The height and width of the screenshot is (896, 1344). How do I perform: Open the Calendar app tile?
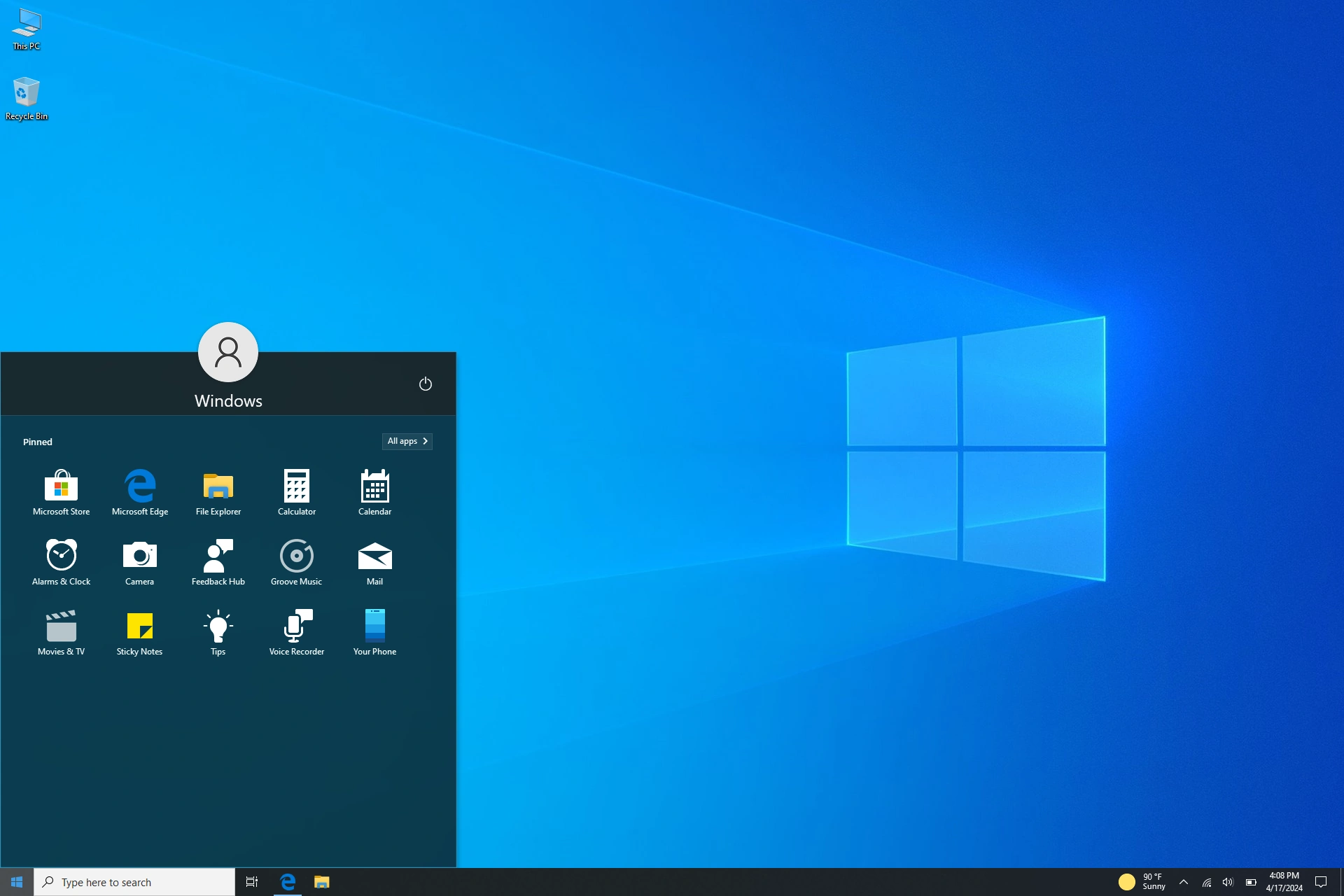coord(374,492)
